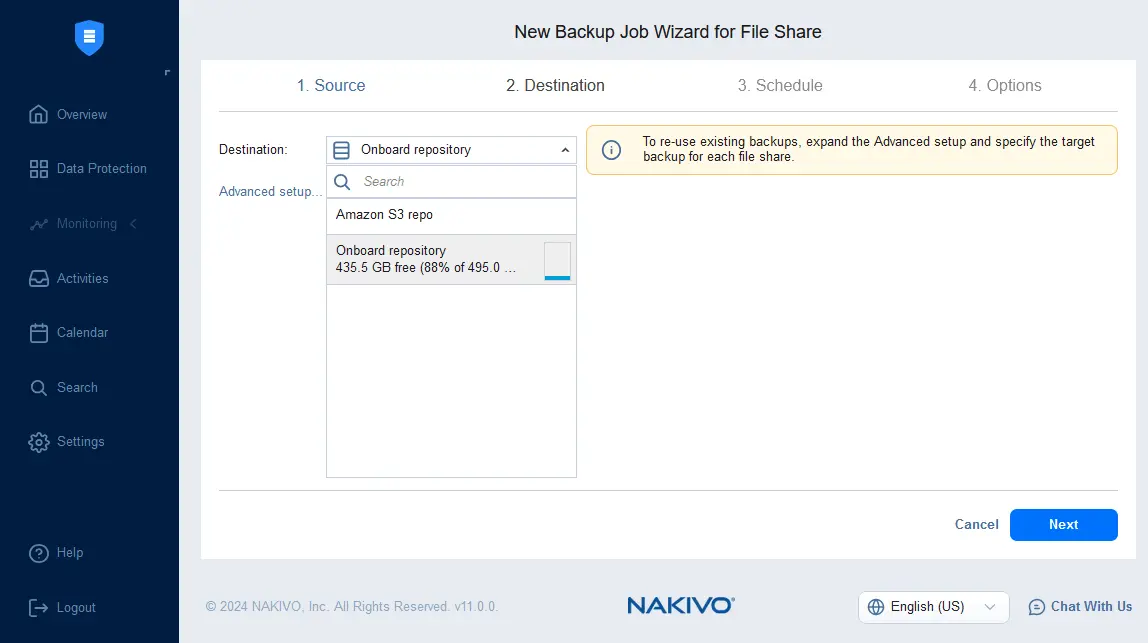Click the Settings gear icon

39,442
